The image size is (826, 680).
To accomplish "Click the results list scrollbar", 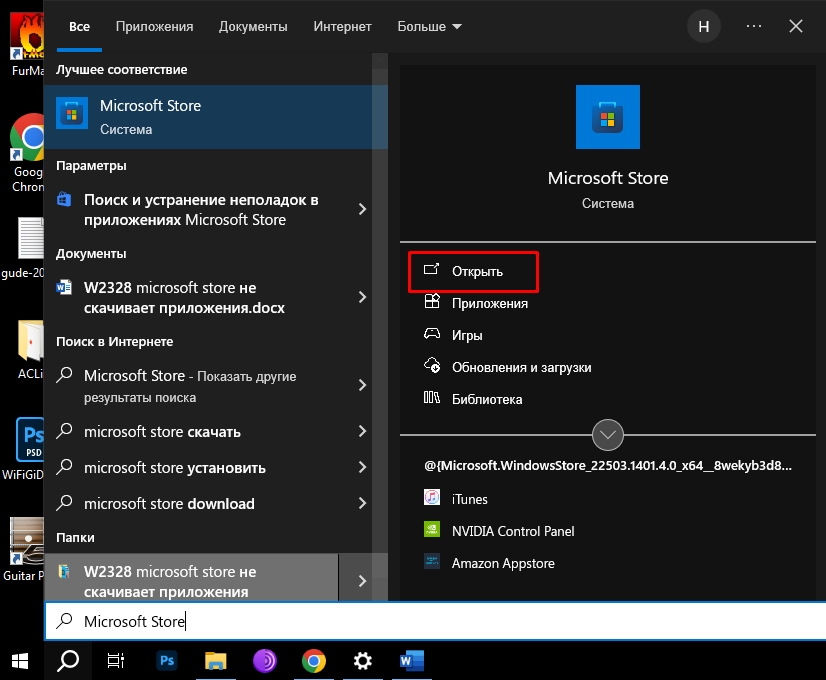I will pos(380,327).
